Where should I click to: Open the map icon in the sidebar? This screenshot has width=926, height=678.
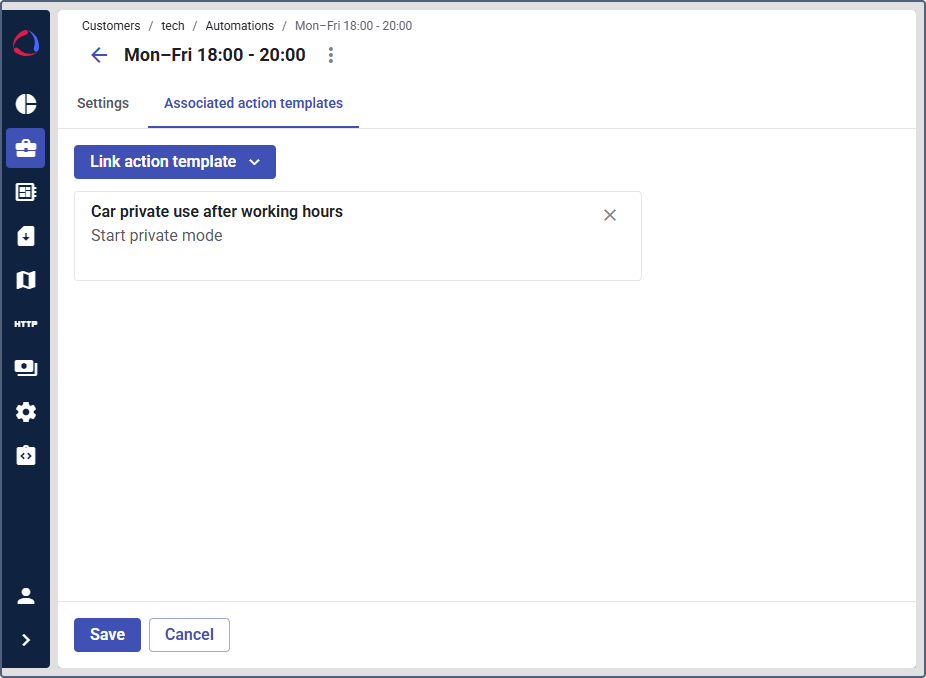point(25,279)
